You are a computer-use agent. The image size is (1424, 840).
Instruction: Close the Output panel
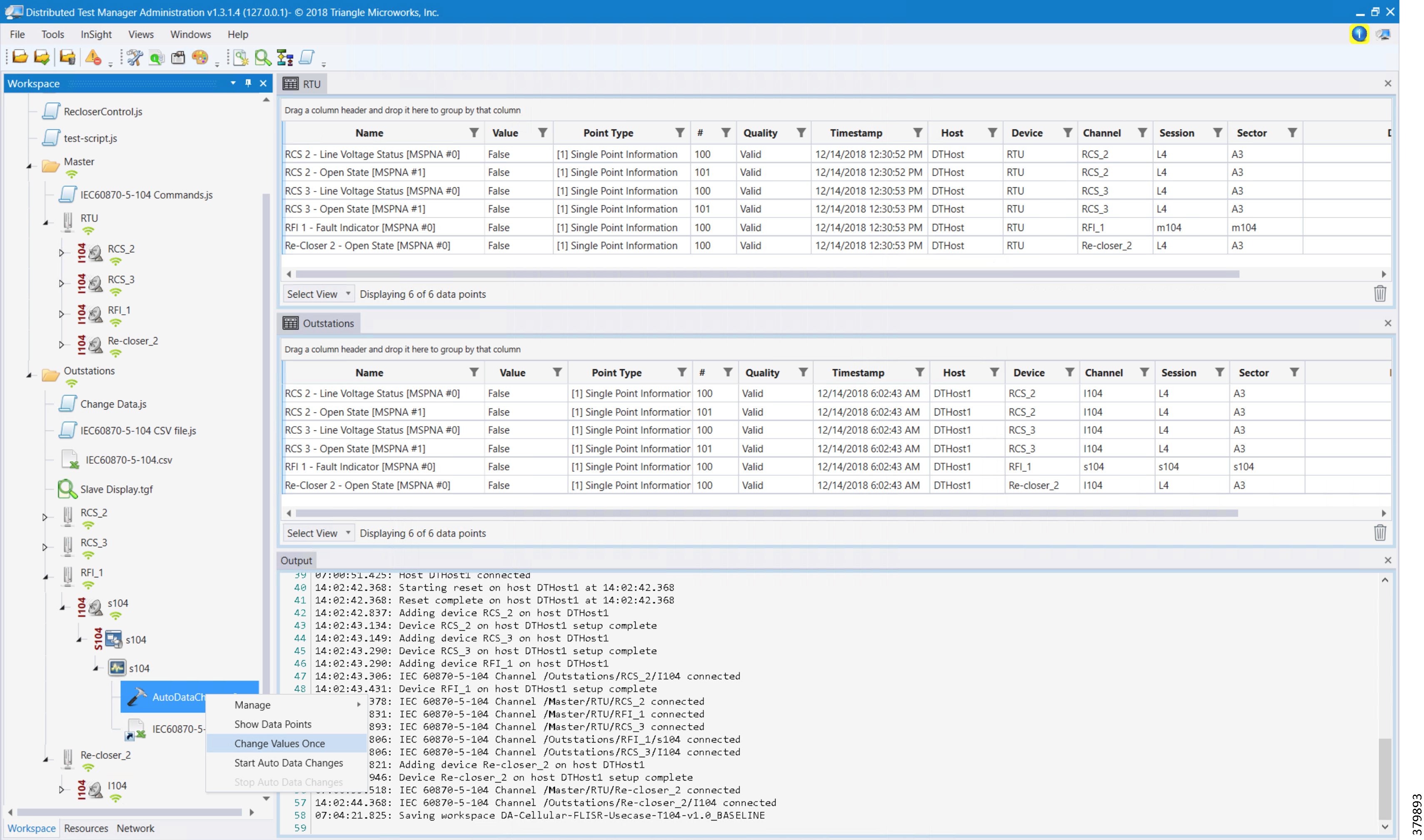click(x=1388, y=560)
